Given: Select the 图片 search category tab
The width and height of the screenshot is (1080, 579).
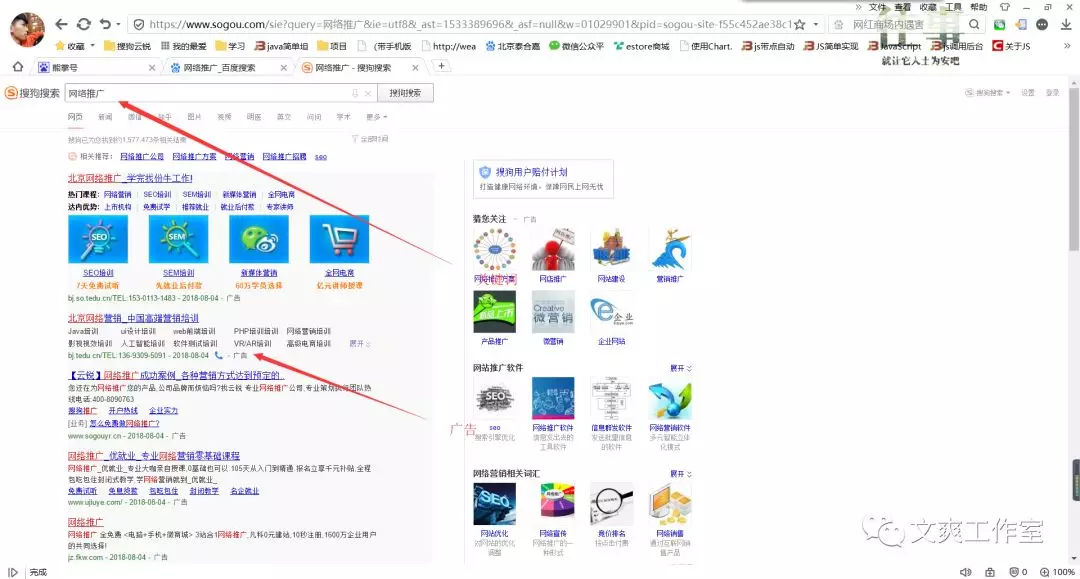Looking at the screenshot, I should [x=194, y=117].
